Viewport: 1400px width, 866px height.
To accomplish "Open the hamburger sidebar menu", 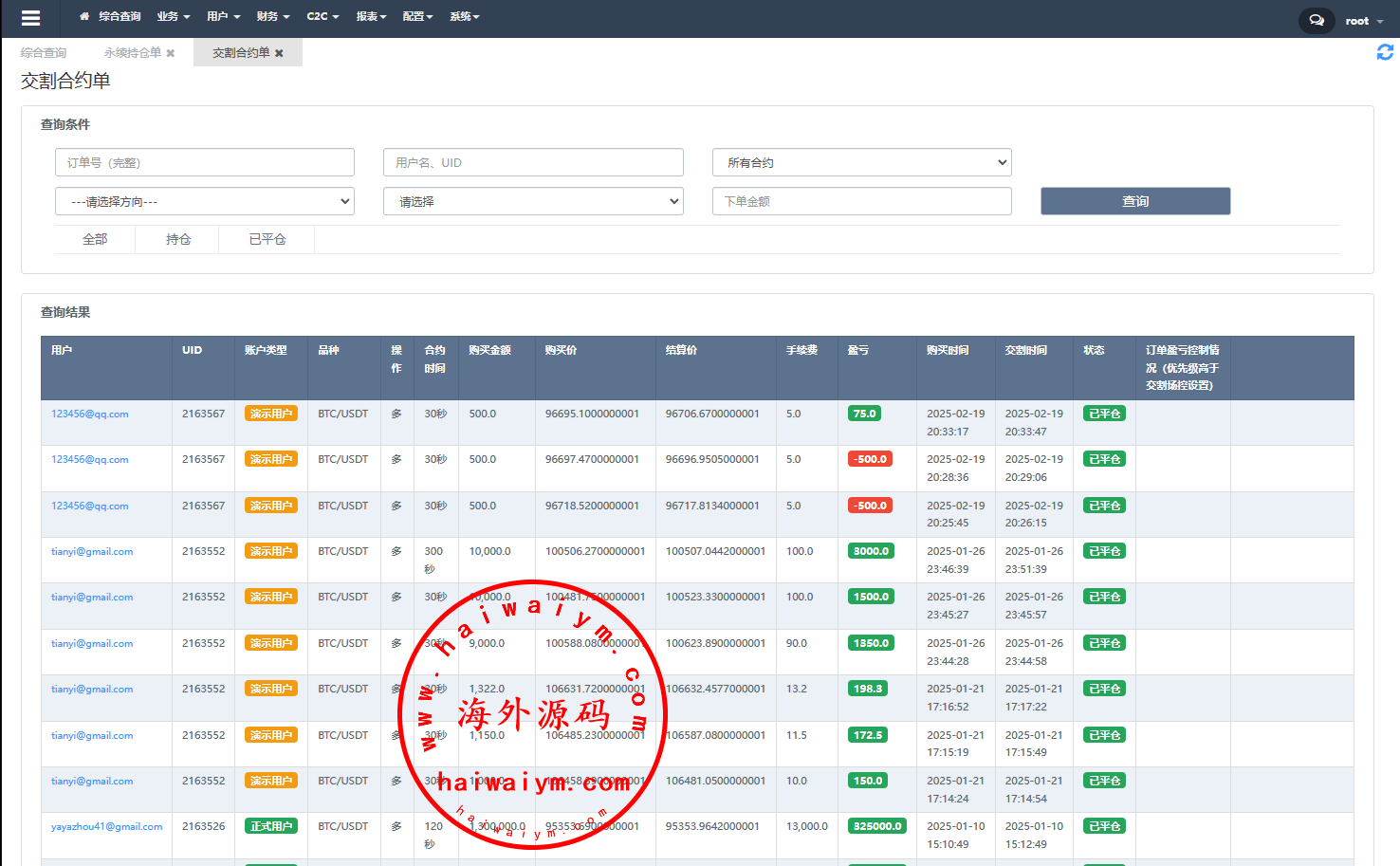I will (x=30, y=18).
